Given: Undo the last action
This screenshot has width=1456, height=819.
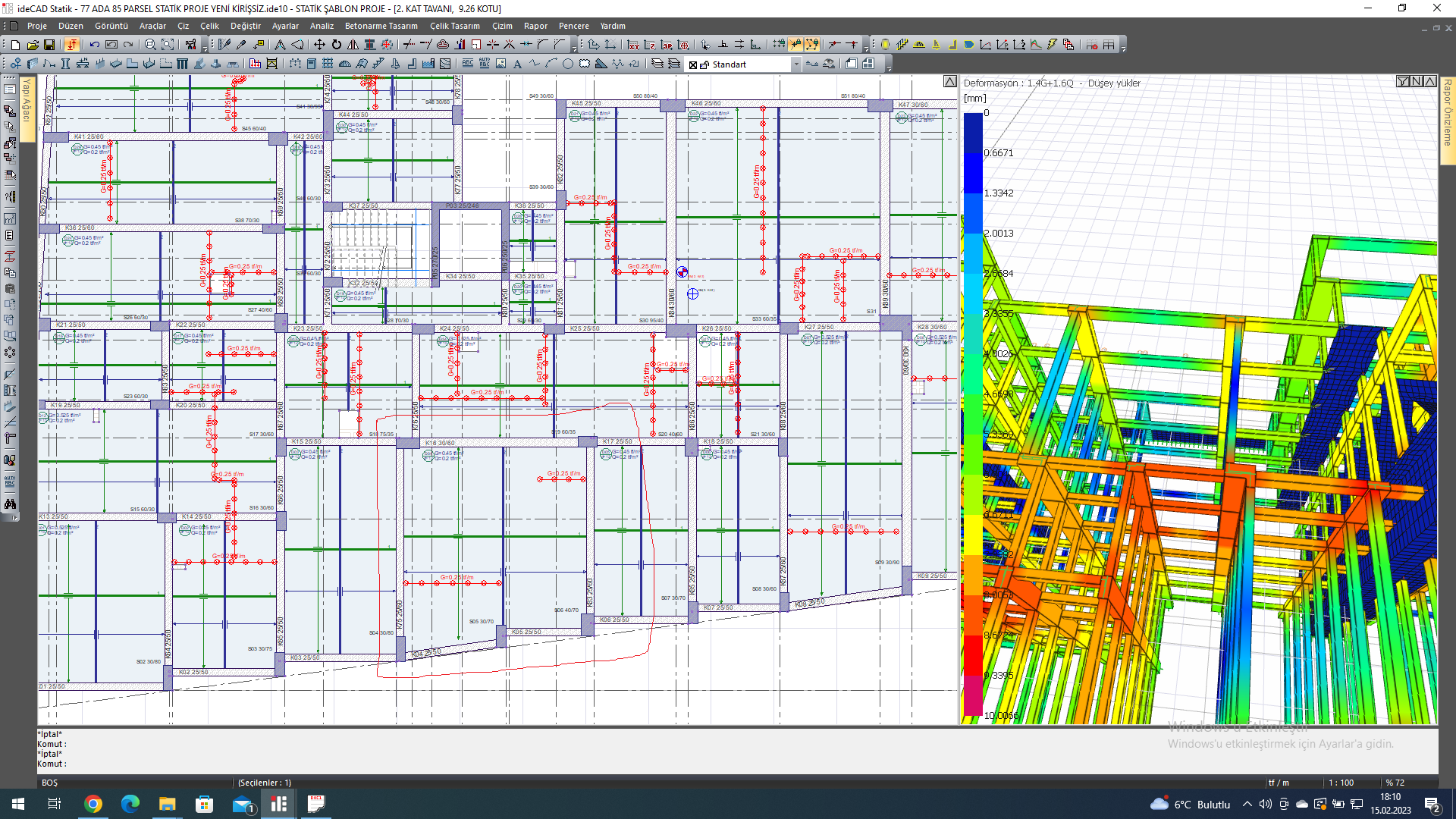Looking at the screenshot, I should coord(95,45).
